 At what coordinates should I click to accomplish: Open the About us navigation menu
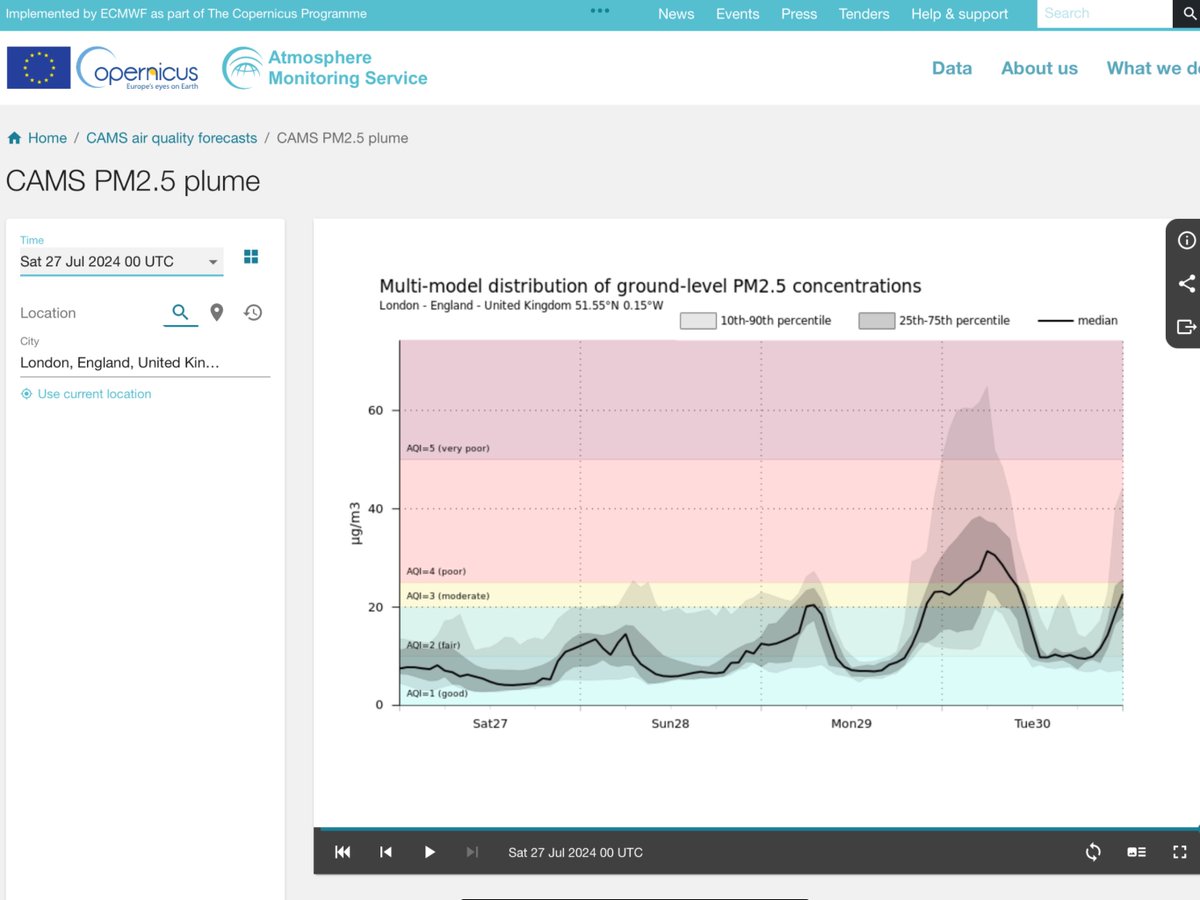coord(1040,68)
